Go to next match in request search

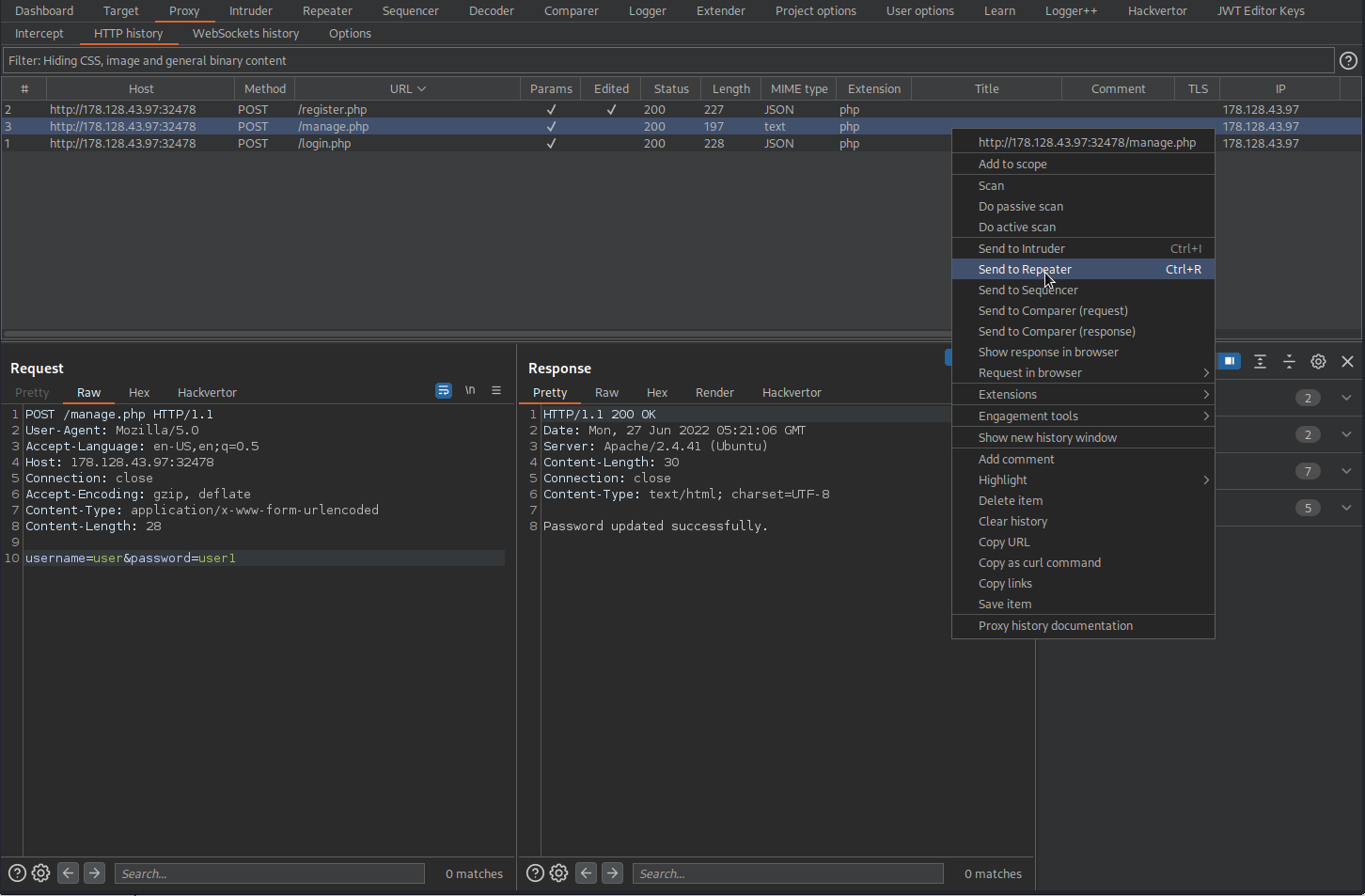point(94,872)
